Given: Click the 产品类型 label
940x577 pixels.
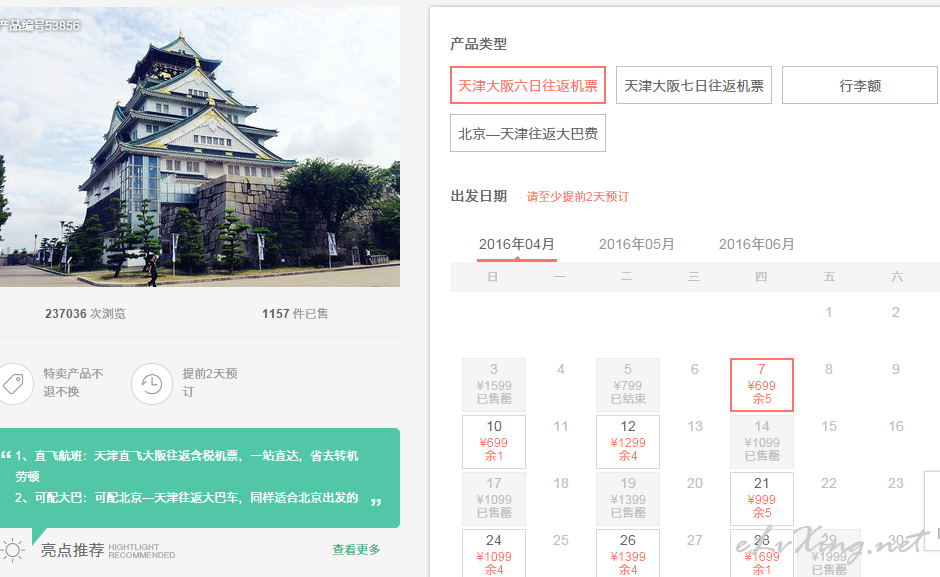Looking at the screenshot, I should coord(478,44).
